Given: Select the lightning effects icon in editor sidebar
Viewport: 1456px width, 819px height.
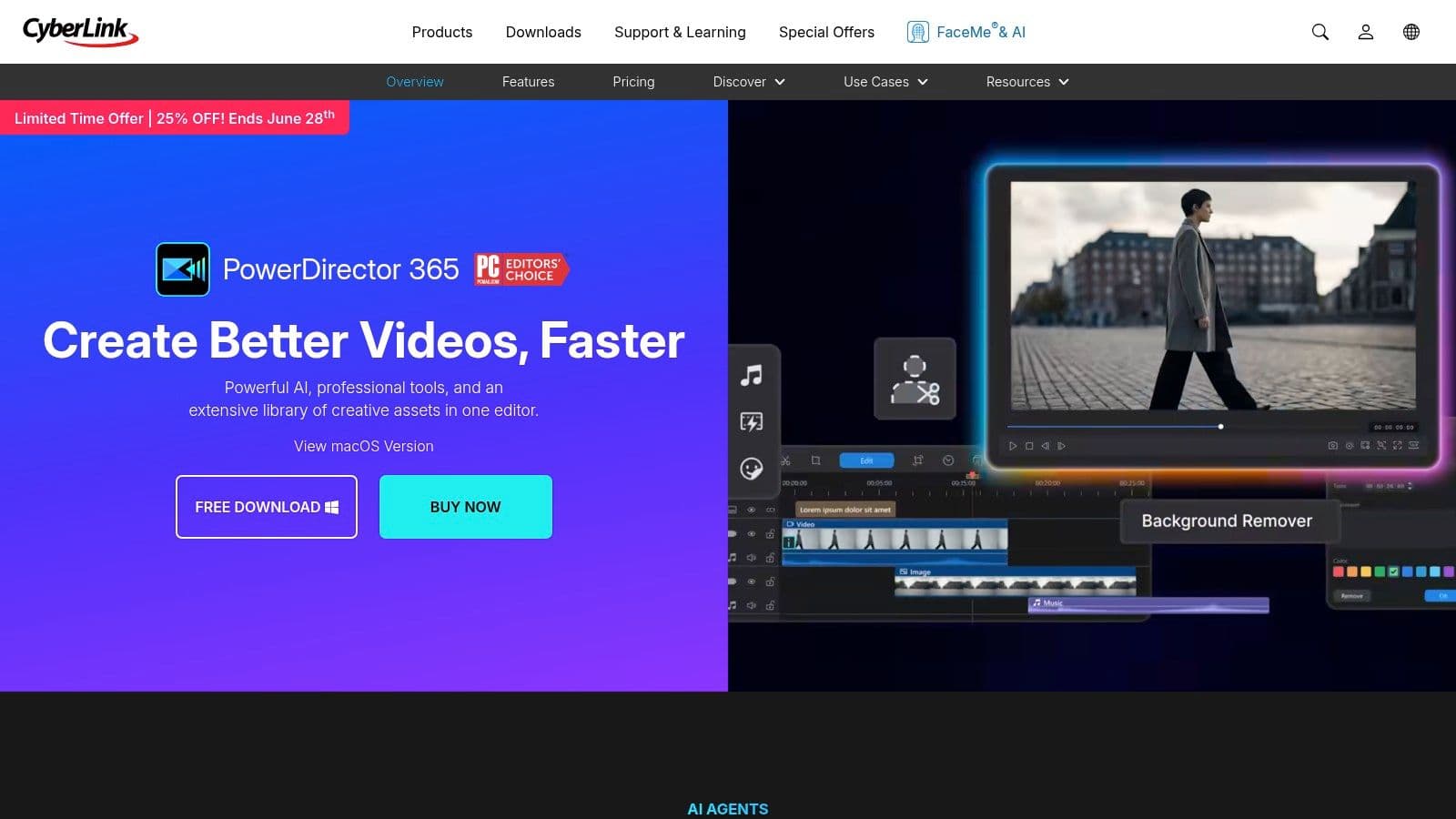Looking at the screenshot, I should [752, 421].
